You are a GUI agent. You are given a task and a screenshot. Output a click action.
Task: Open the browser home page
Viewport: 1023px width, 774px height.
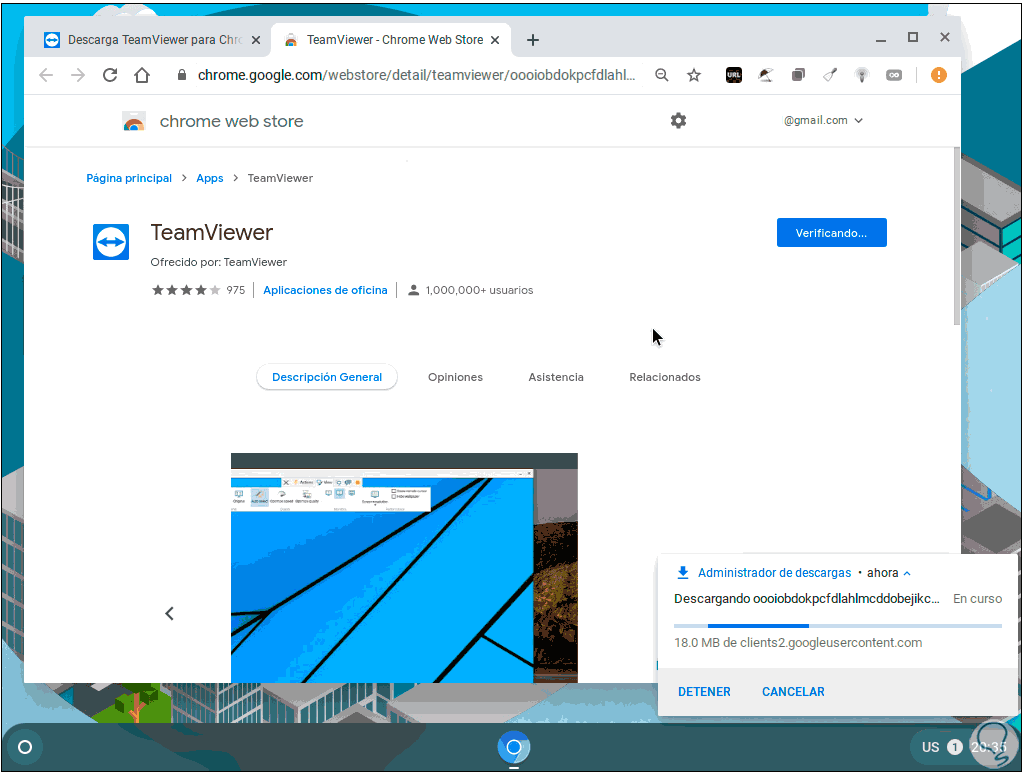click(142, 76)
